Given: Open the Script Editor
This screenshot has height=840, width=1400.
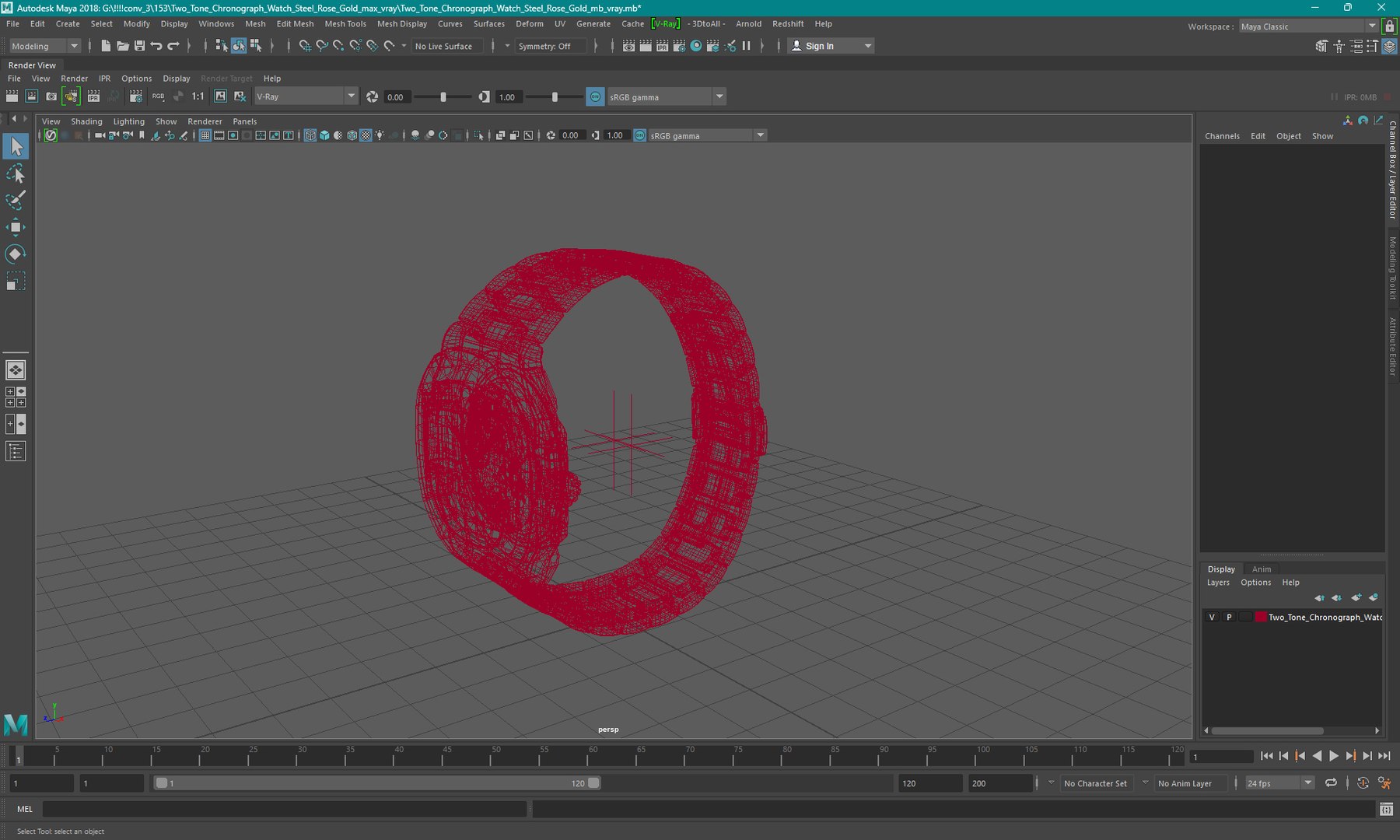Looking at the screenshot, I should [1386, 810].
